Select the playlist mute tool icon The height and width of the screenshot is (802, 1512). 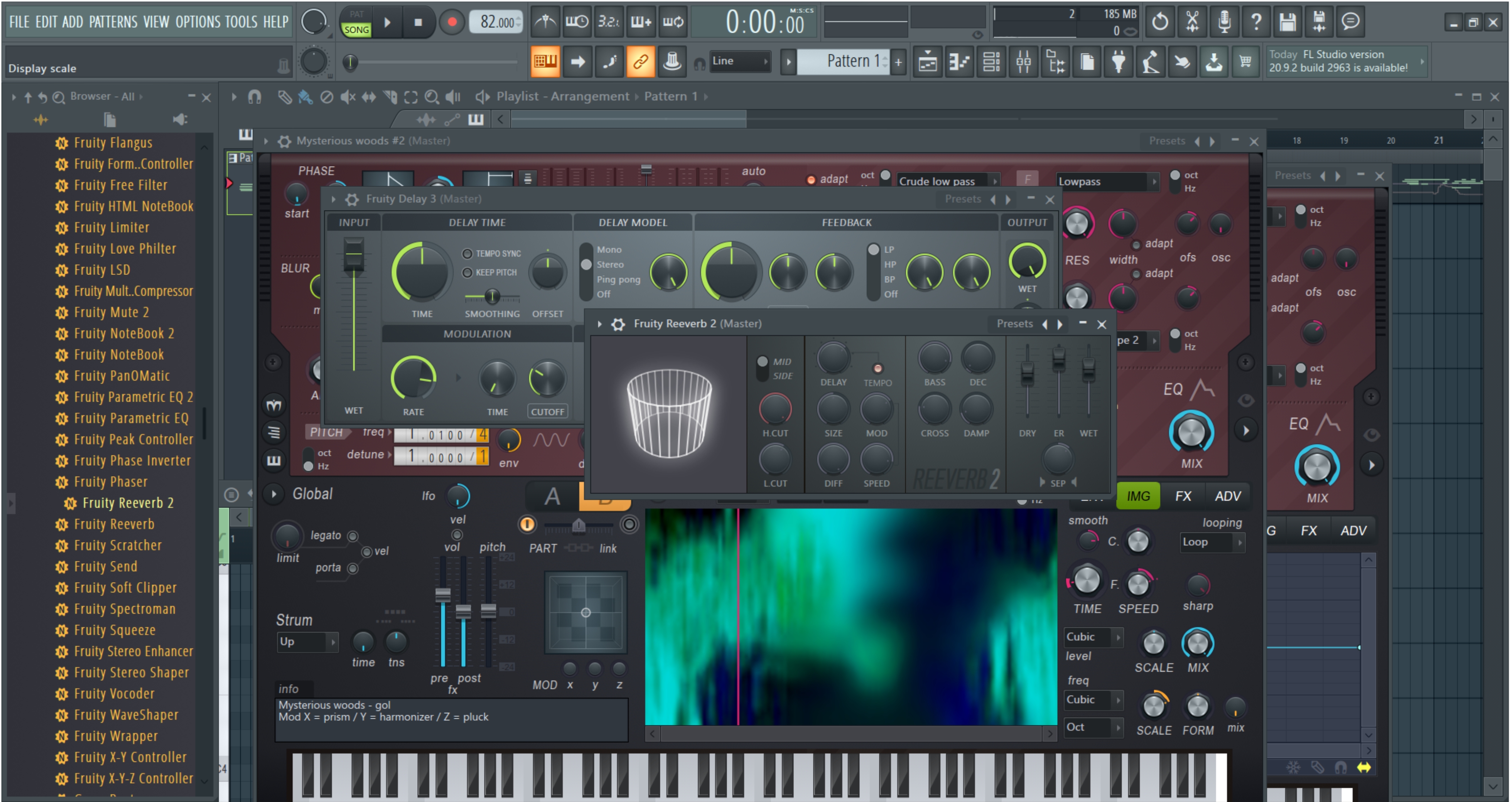[x=348, y=97]
